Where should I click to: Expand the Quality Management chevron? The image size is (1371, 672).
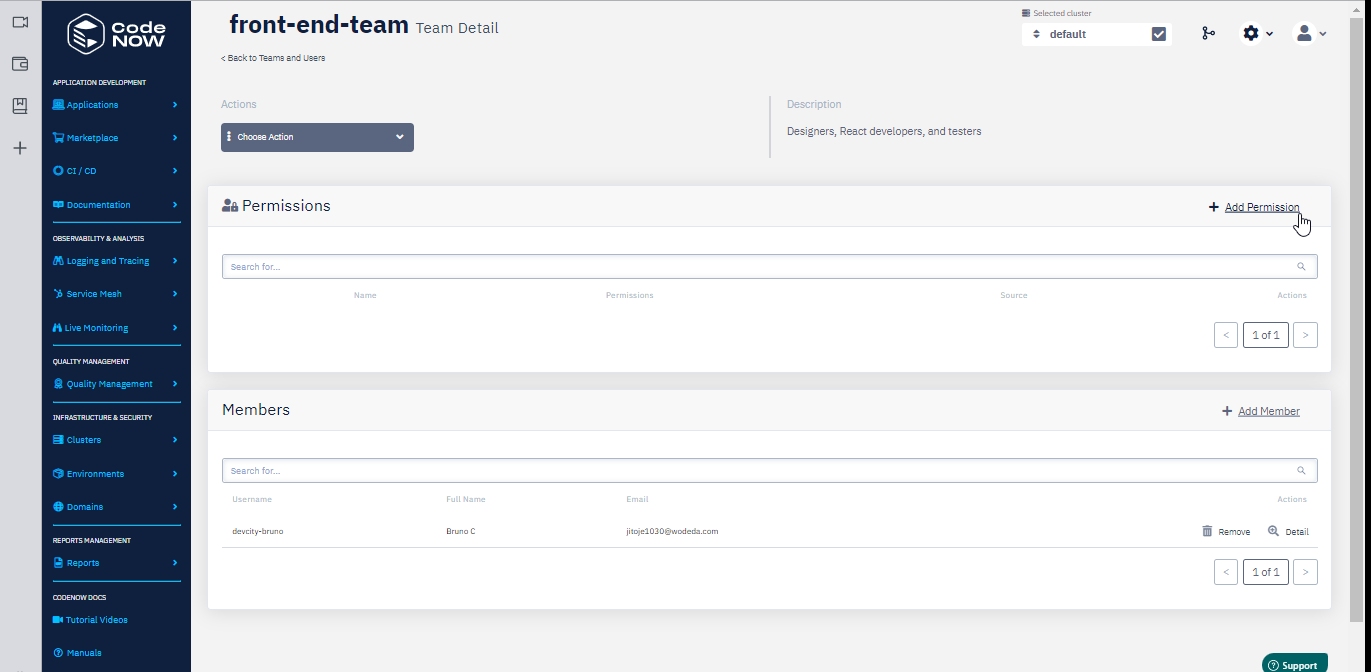pos(175,384)
